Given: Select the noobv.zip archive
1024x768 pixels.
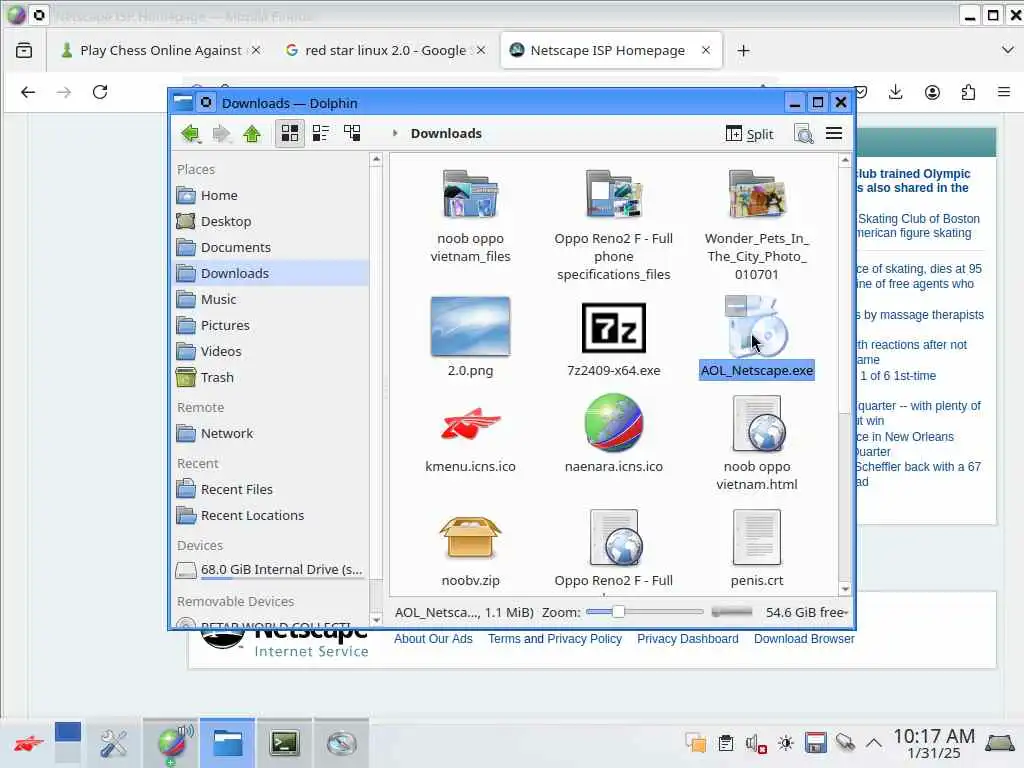Looking at the screenshot, I should (470, 549).
